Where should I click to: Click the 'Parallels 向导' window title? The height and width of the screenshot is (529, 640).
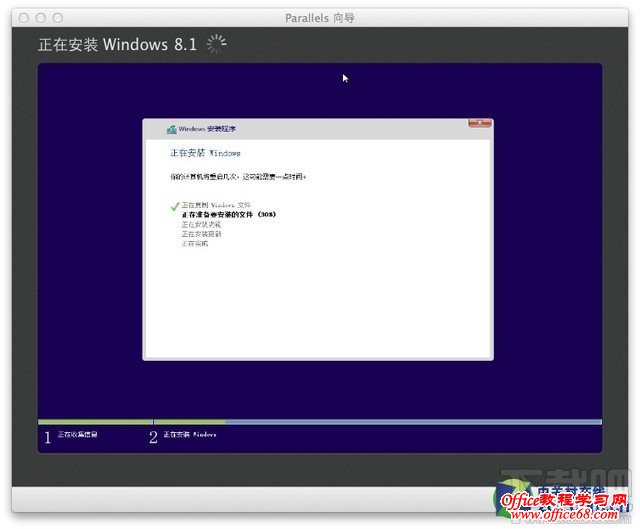320,18
